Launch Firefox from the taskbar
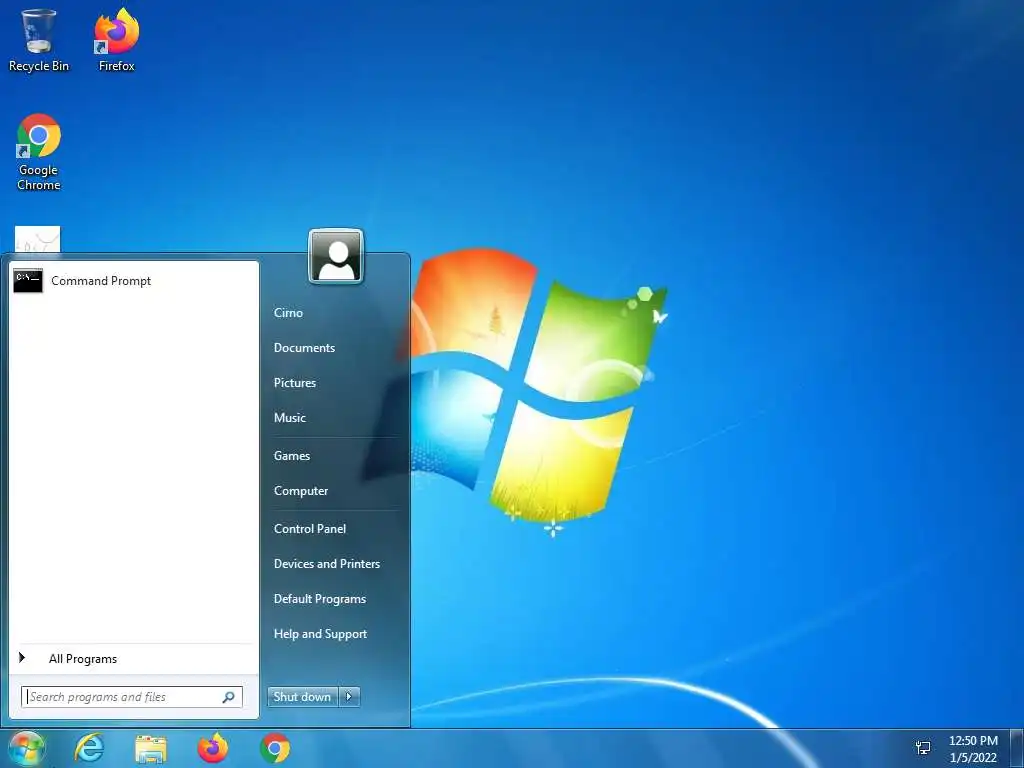This screenshot has width=1024, height=768. [x=213, y=748]
